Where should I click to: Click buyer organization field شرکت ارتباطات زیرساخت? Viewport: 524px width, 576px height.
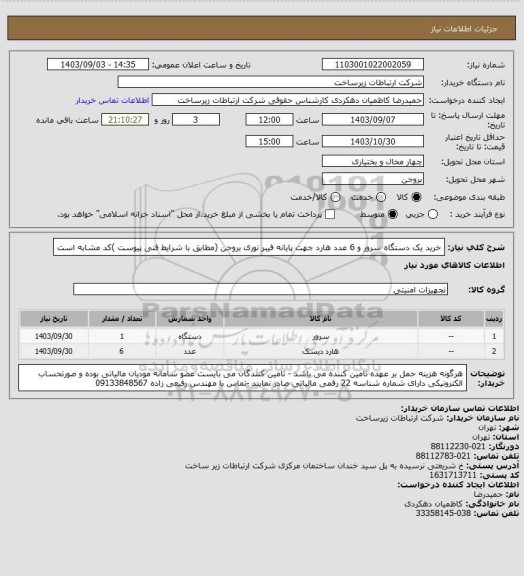pyautogui.click(x=270, y=82)
